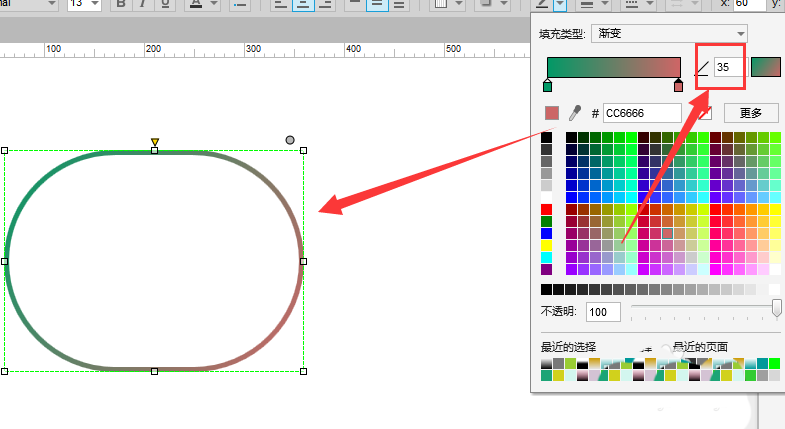
Task: Choose the yellow swatch in left column
Action: click(547, 245)
